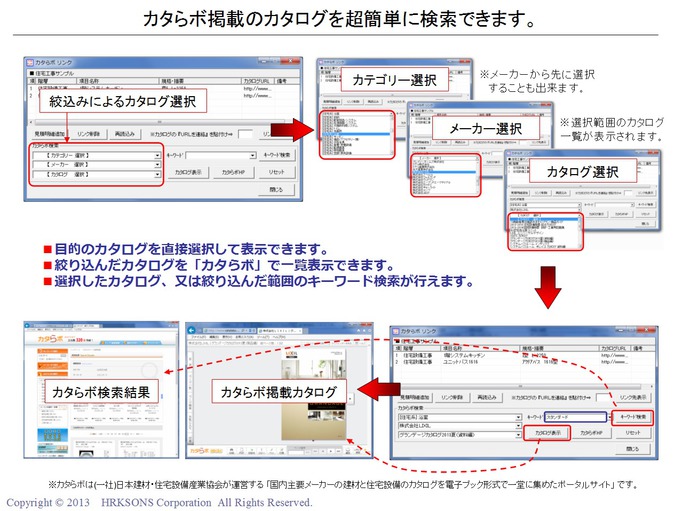Click the first http://www URL cell in the top-left window
Viewport: 682px width, 511px height.
(x=257, y=89)
